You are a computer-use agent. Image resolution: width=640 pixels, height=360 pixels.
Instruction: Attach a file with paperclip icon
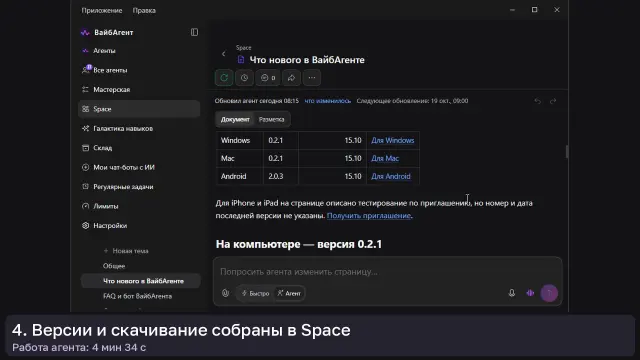(225, 293)
